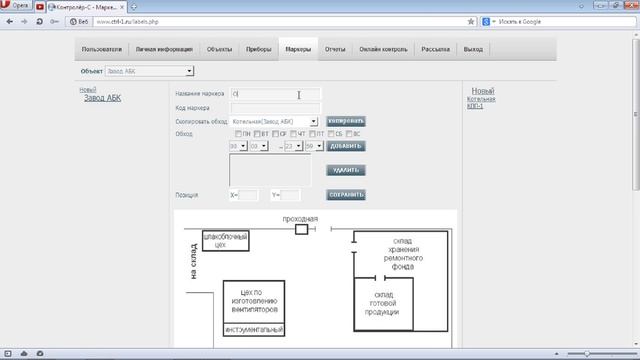This screenshot has width=640, height=360.
Task: Check the СБ (Saturday) checkbox
Action: tap(331, 133)
